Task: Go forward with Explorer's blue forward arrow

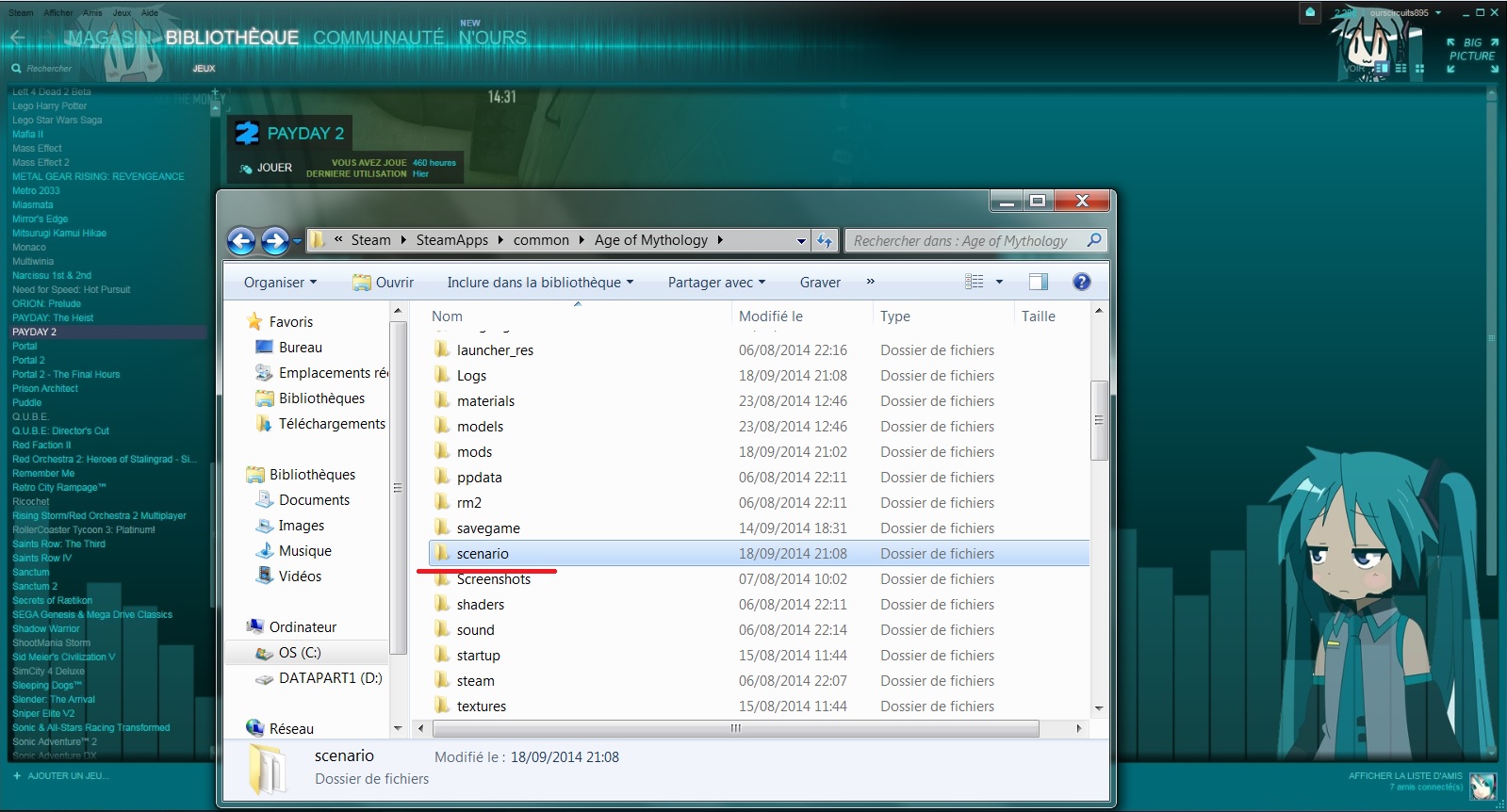Action: pos(274,241)
